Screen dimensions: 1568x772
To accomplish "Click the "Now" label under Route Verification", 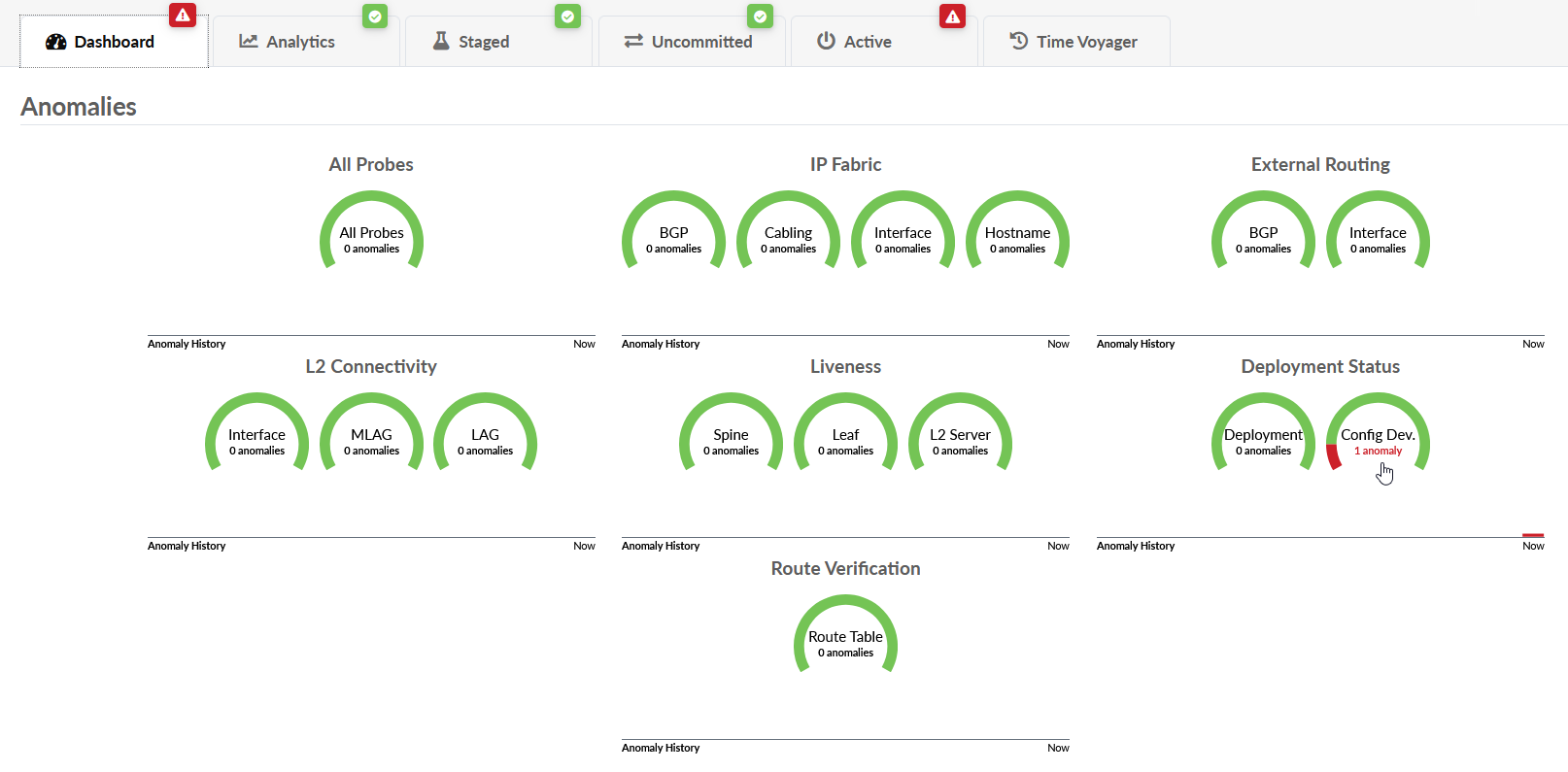I will click(x=1058, y=748).
